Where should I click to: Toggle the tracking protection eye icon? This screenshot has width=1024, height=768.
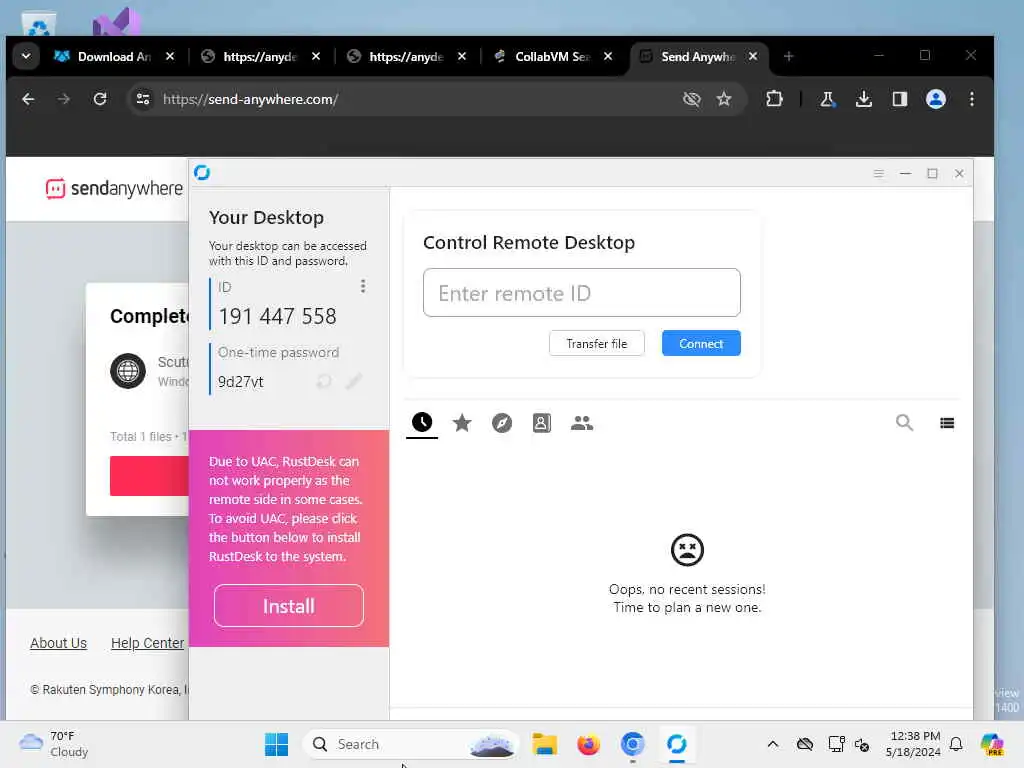(691, 99)
